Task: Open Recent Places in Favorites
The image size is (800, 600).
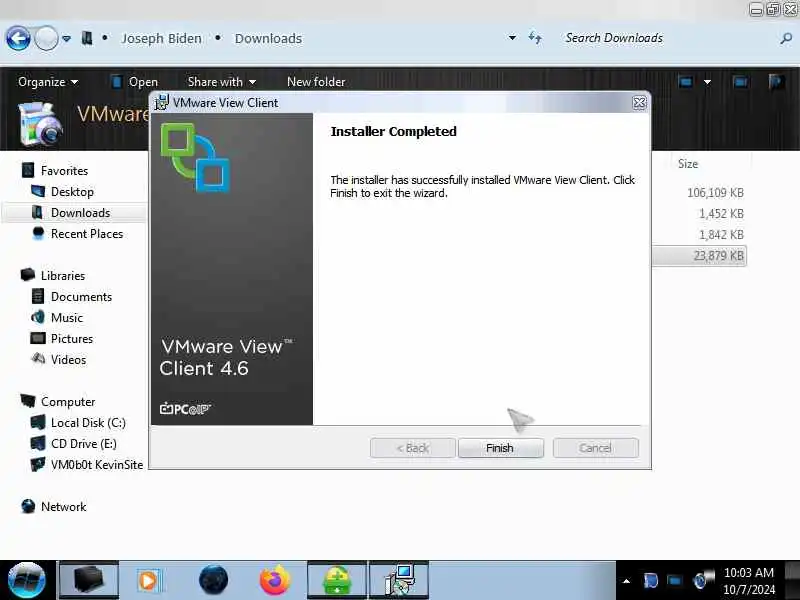Action: click(87, 234)
